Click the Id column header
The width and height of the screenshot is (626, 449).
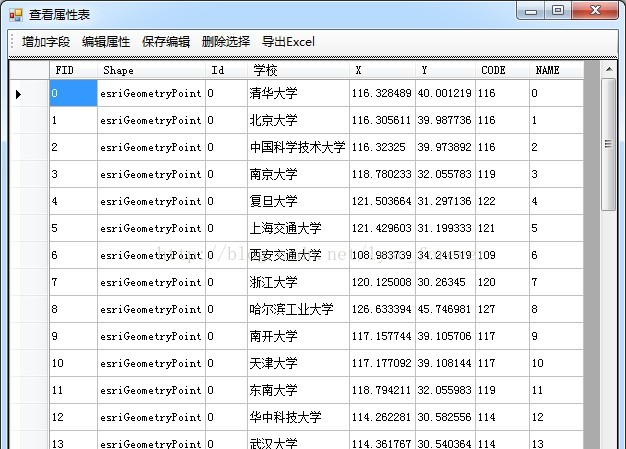click(226, 70)
